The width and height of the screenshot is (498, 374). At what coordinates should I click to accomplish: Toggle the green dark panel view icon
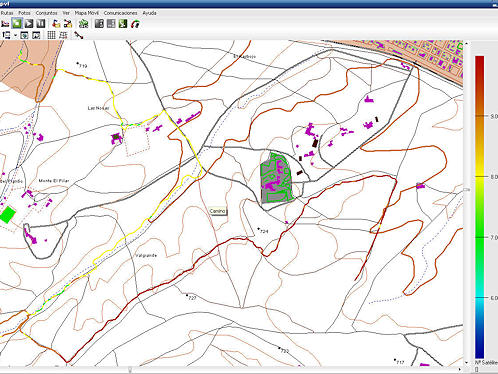123,23
